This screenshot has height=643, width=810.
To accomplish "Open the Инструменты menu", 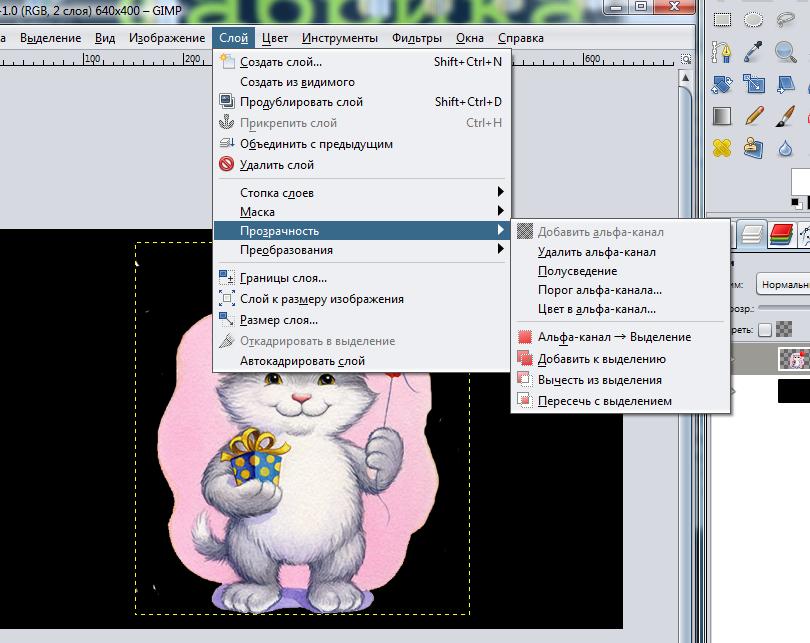I will 340,38.
